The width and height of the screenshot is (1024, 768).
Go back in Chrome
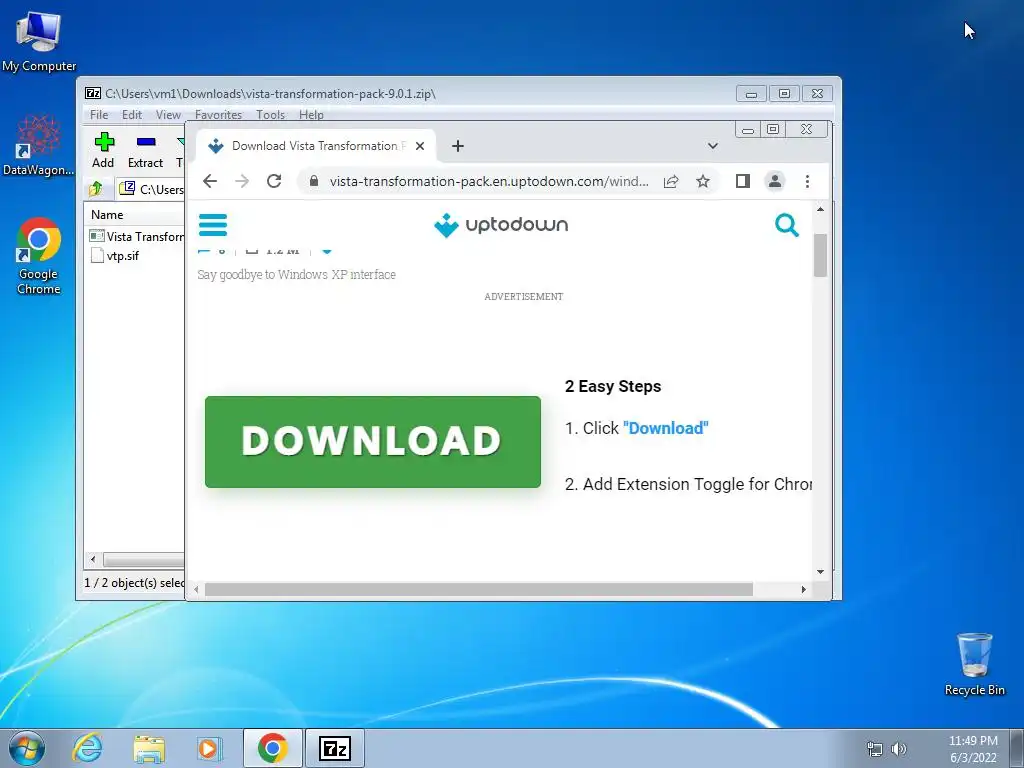[209, 181]
